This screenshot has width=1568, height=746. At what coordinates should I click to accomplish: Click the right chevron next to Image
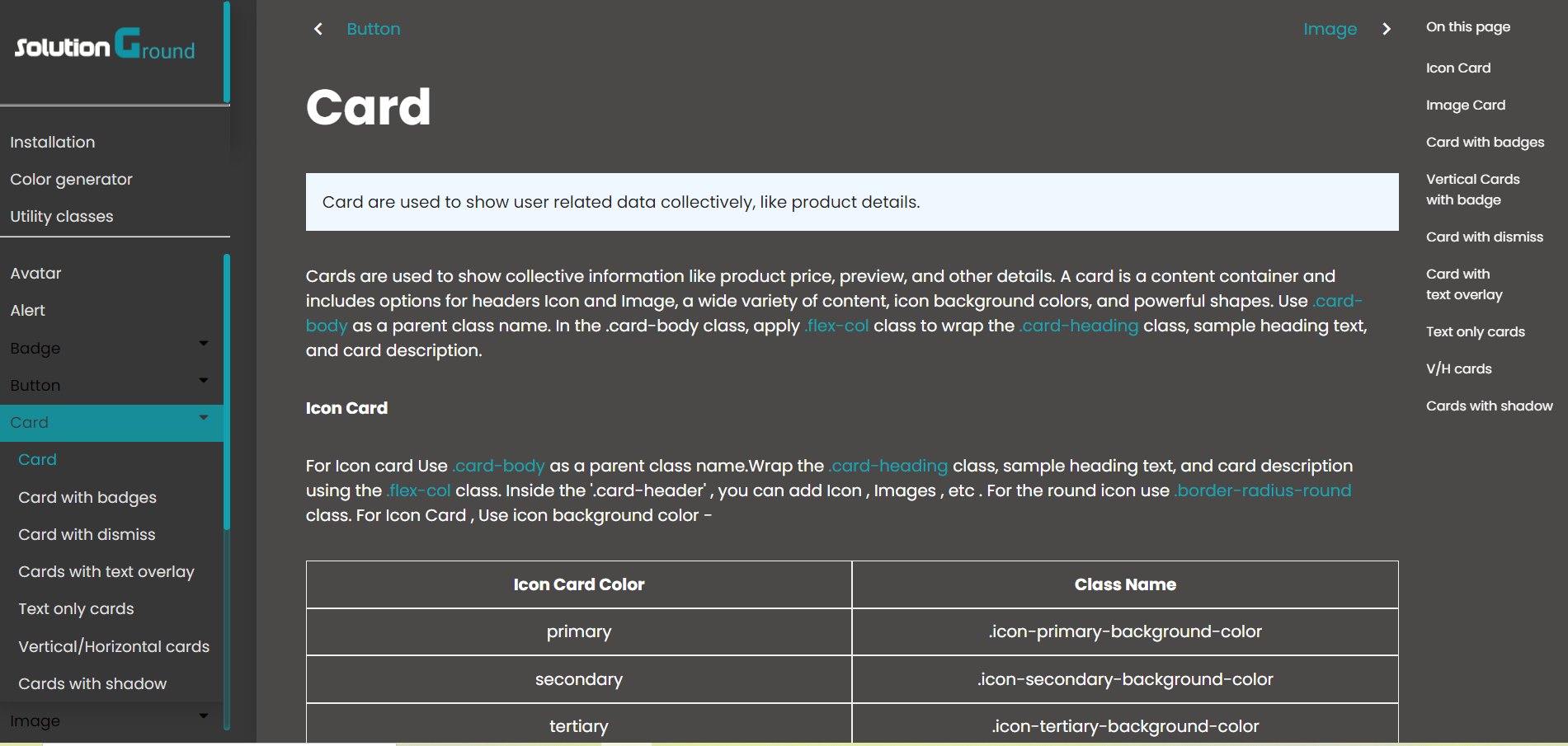1387,29
